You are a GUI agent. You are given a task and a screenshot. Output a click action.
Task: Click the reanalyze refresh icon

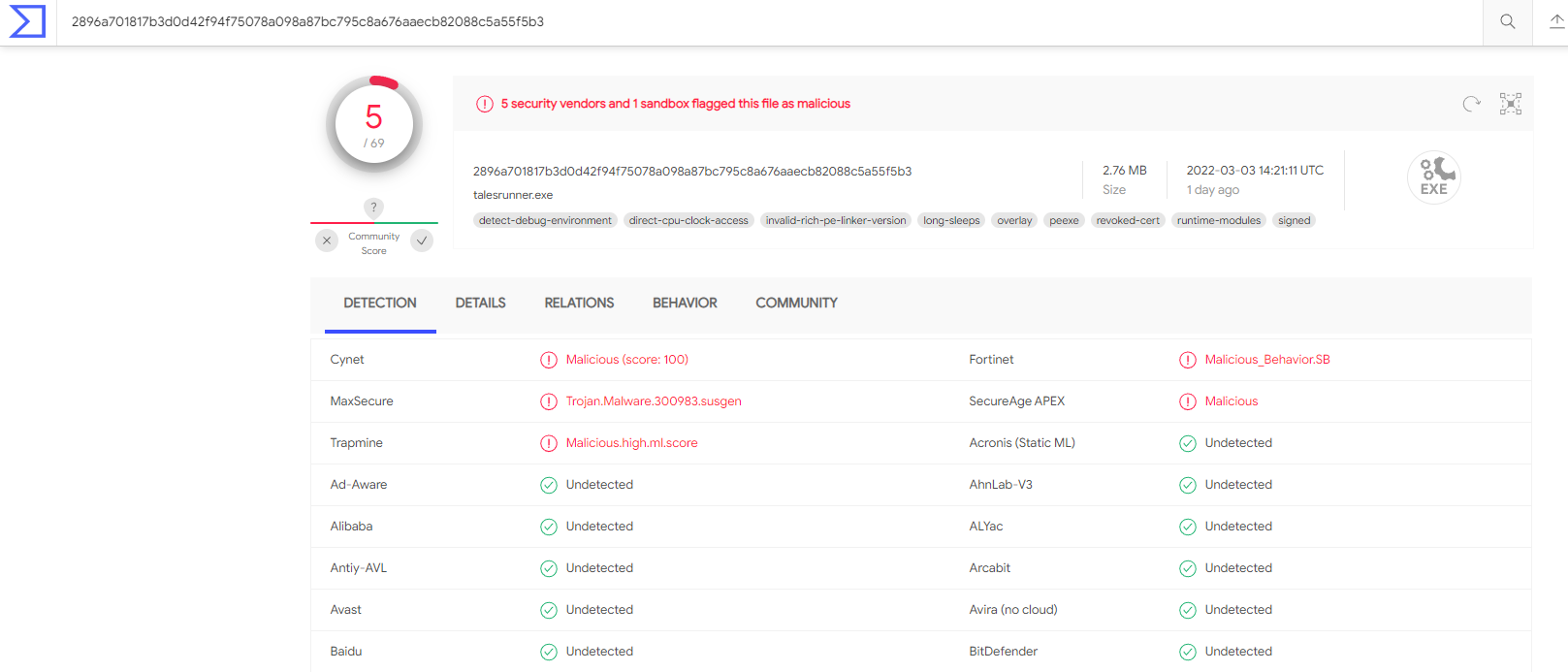pyautogui.click(x=1471, y=104)
